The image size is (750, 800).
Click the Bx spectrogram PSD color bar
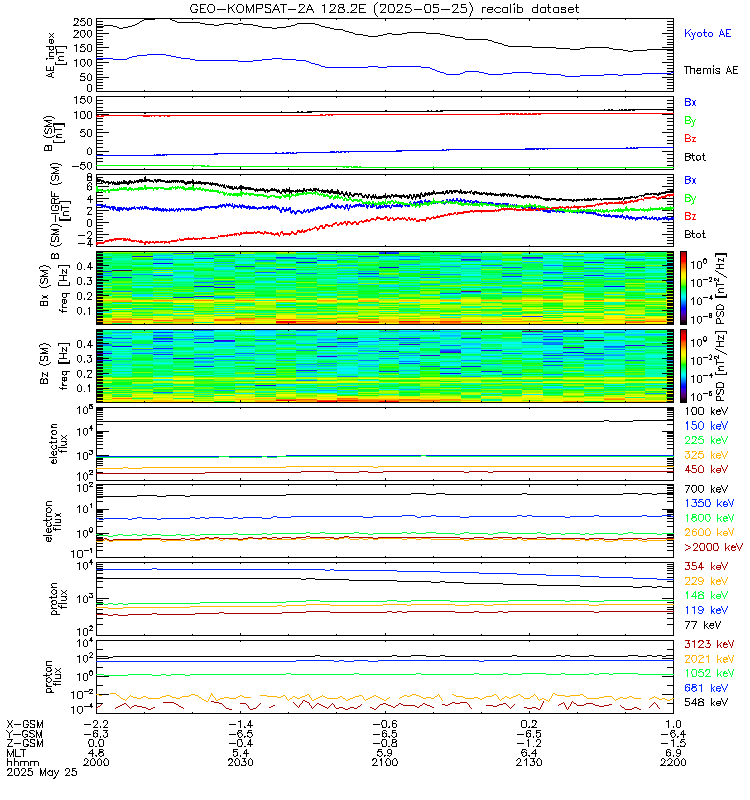coord(683,288)
